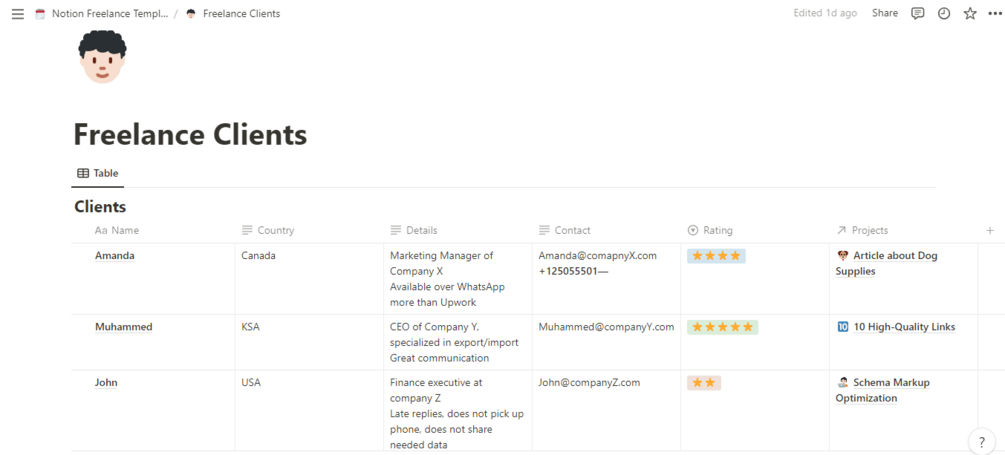Add a new column with plus icon
Viewport: 1005px width, 455px height.
point(990,230)
